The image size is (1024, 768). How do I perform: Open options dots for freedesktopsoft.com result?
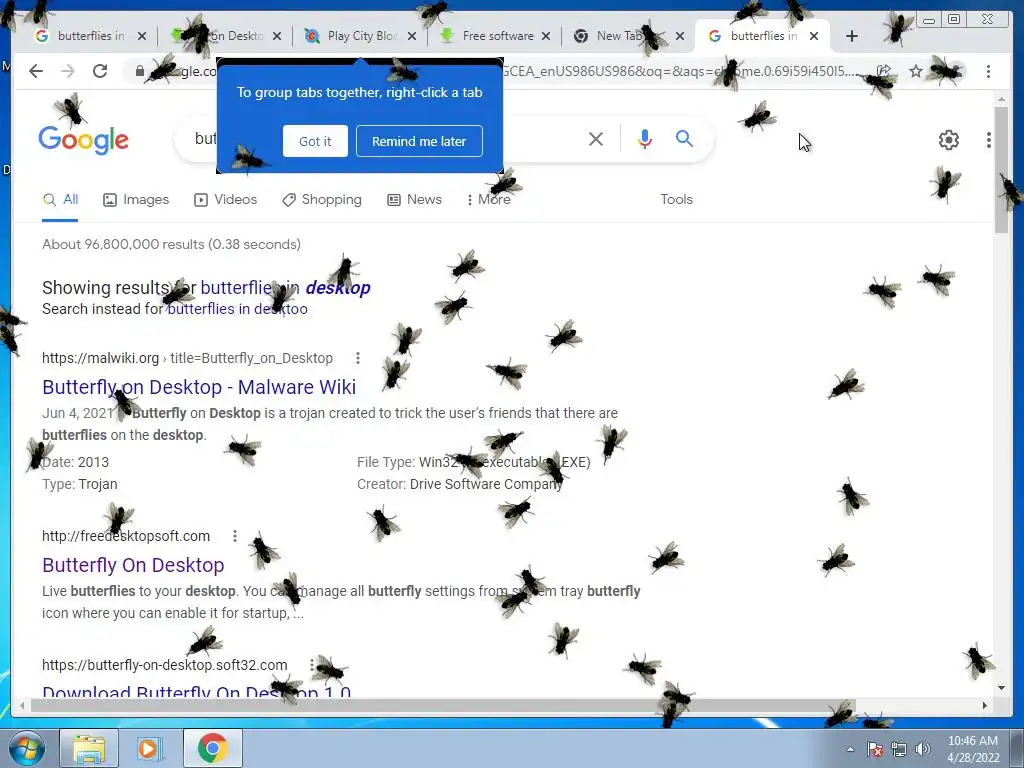click(x=234, y=536)
